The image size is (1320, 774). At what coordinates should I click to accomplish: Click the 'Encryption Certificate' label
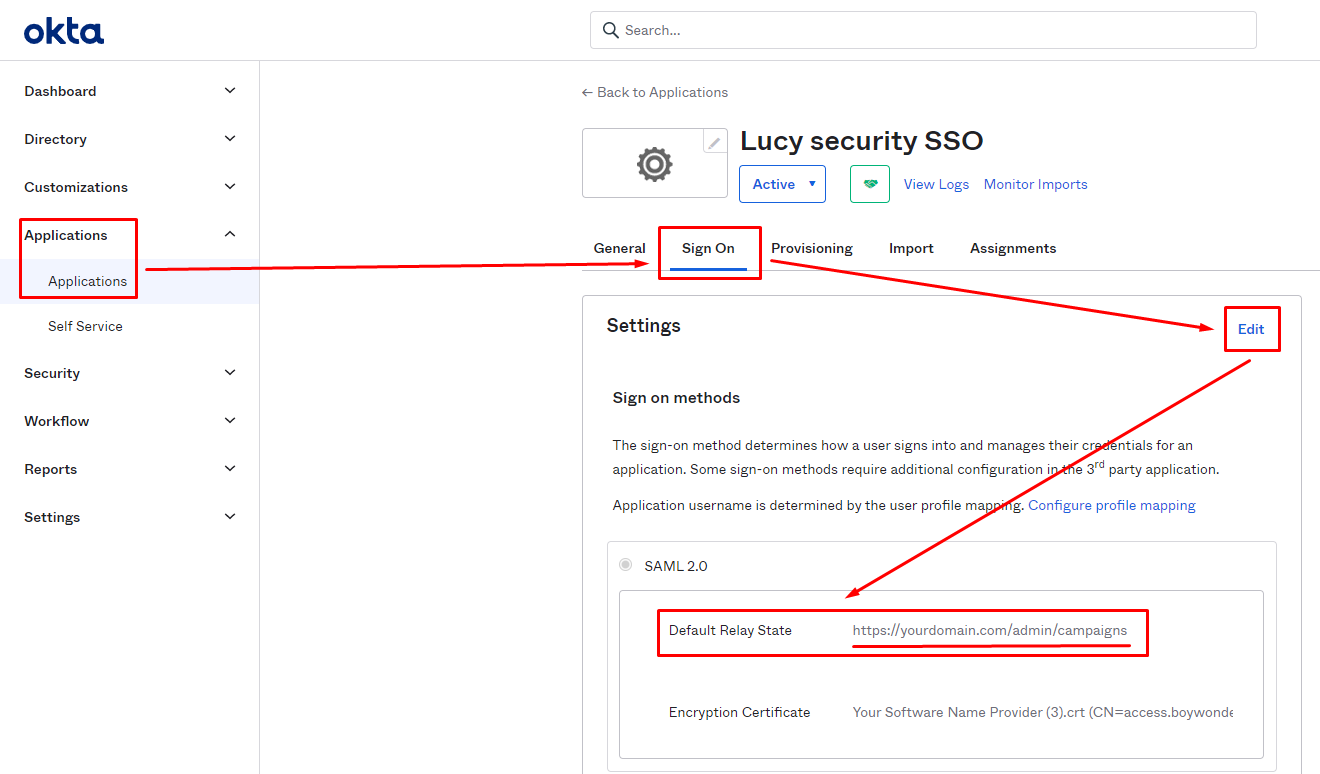pyautogui.click(x=739, y=712)
